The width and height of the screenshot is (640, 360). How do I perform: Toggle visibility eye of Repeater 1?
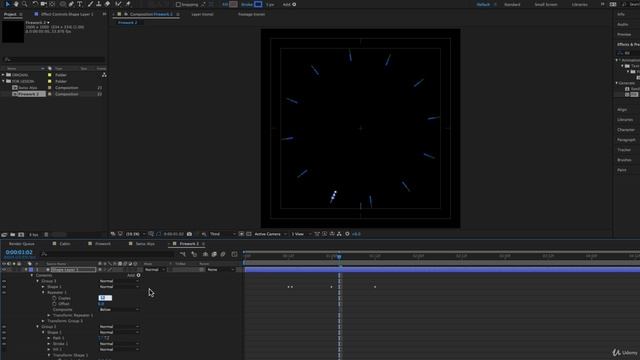(4, 293)
